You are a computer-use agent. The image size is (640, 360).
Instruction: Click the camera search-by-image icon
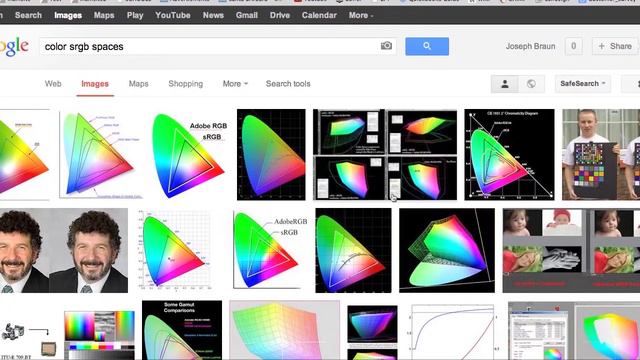point(386,46)
